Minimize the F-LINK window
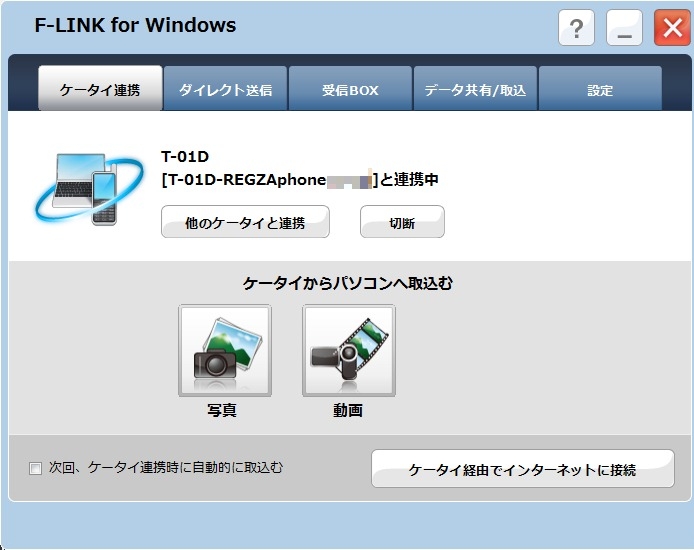Image resolution: width=694 pixels, height=550 pixels. click(x=624, y=28)
